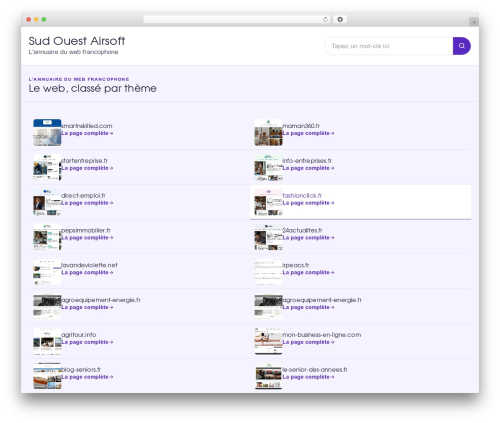This screenshot has width=500, height=423.
Task: Open the browser download indicator icon
Action: pyautogui.click(x=340, y=20)
